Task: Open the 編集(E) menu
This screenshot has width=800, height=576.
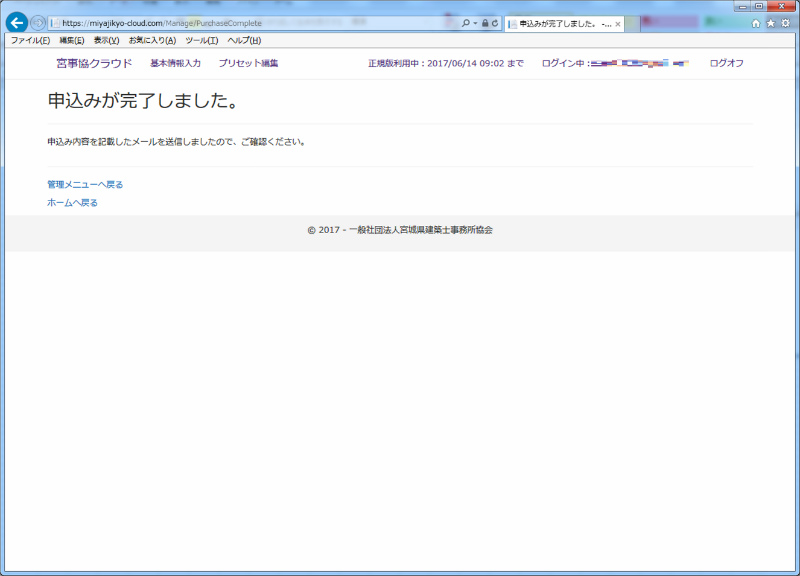Action: pos(71,40)
